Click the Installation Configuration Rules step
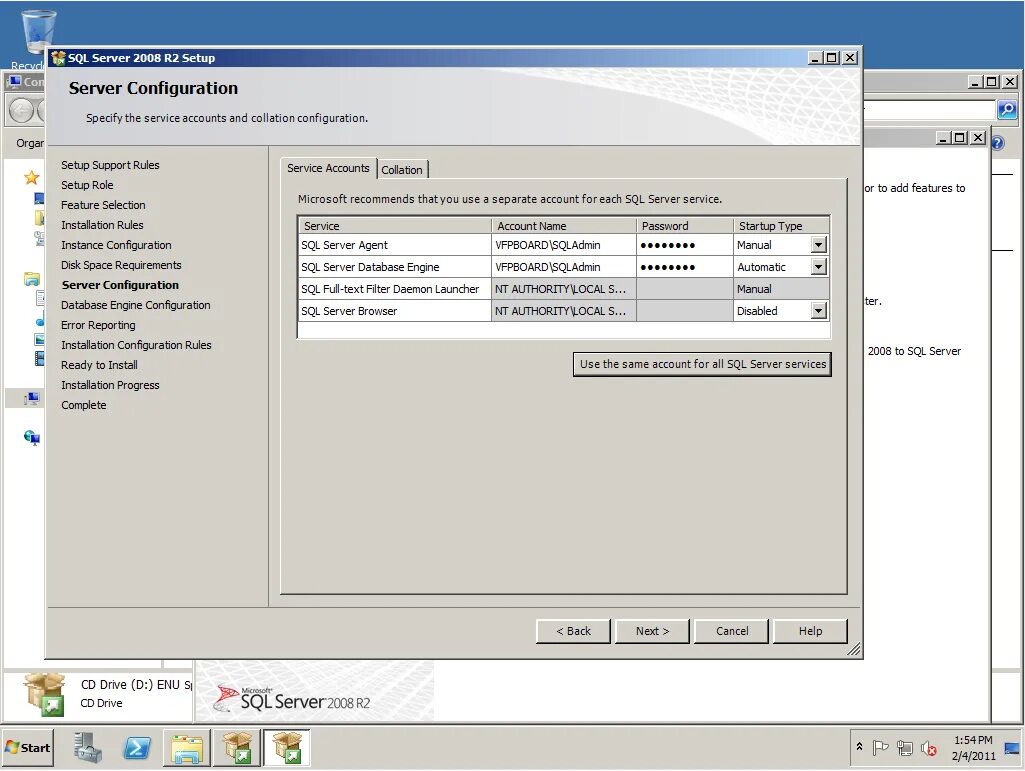1025x771 pixels. click(x=136, y=345)
